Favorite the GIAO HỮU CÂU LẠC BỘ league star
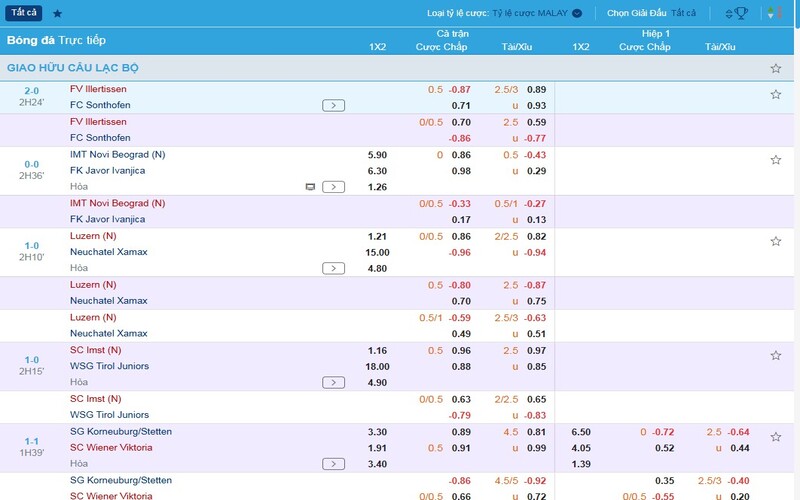 pos(775,68)
